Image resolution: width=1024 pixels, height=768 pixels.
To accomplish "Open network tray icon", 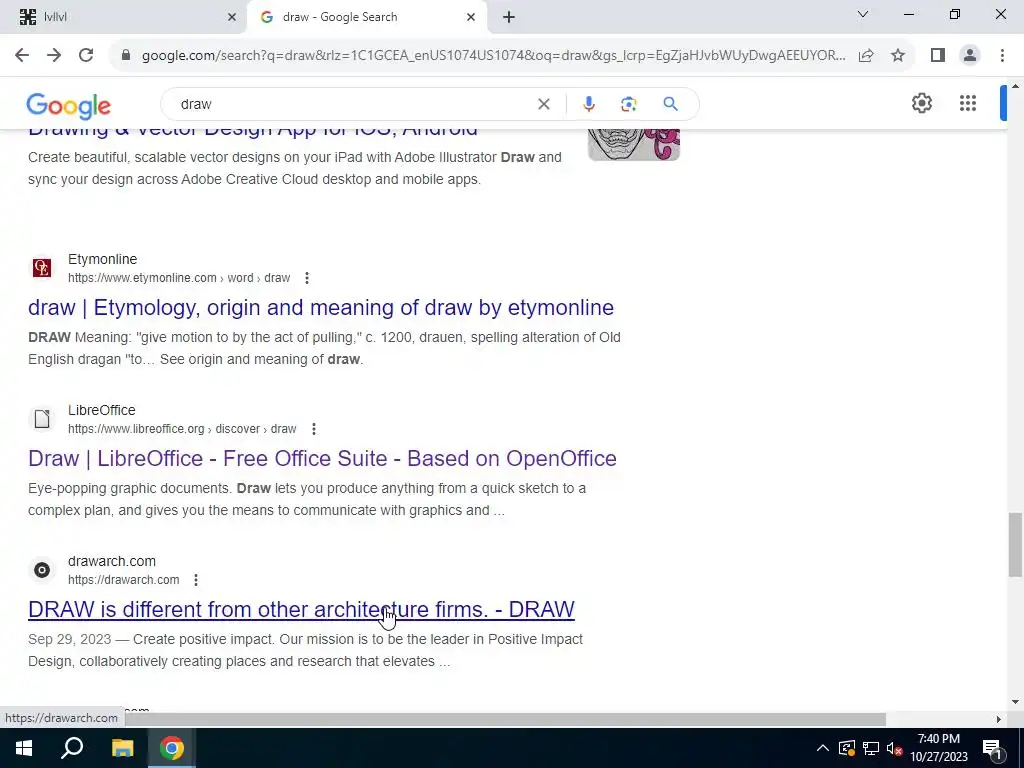I will point(871,748).
